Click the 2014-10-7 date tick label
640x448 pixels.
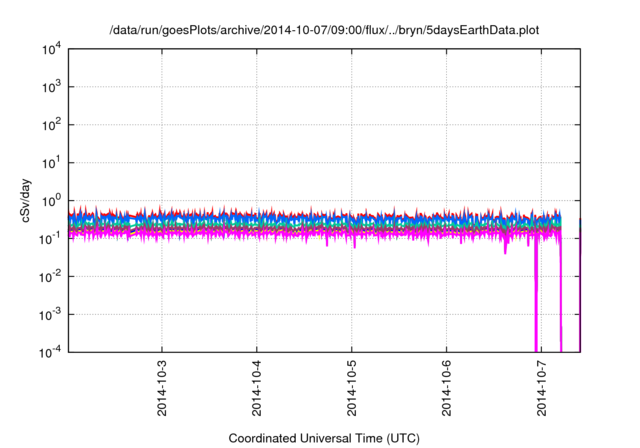(x=542, y=388)
